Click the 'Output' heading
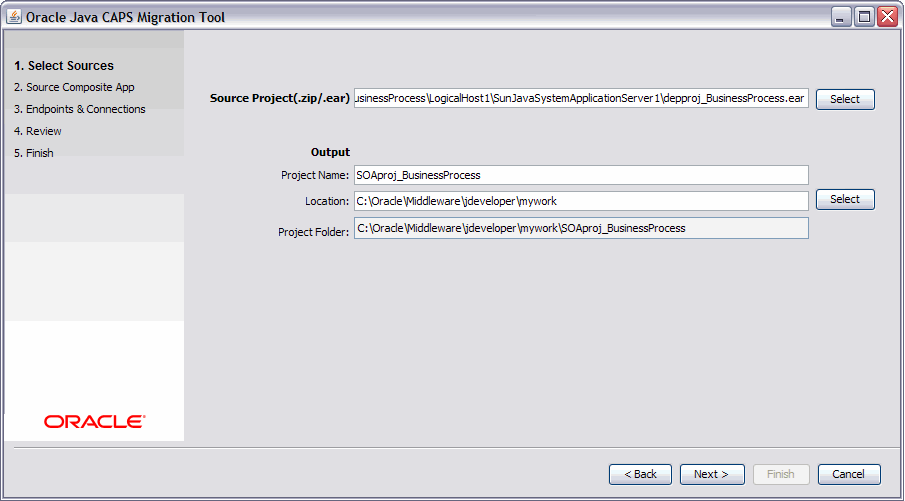The height and width of the screenshot is (501, 905). pos(330,152)
